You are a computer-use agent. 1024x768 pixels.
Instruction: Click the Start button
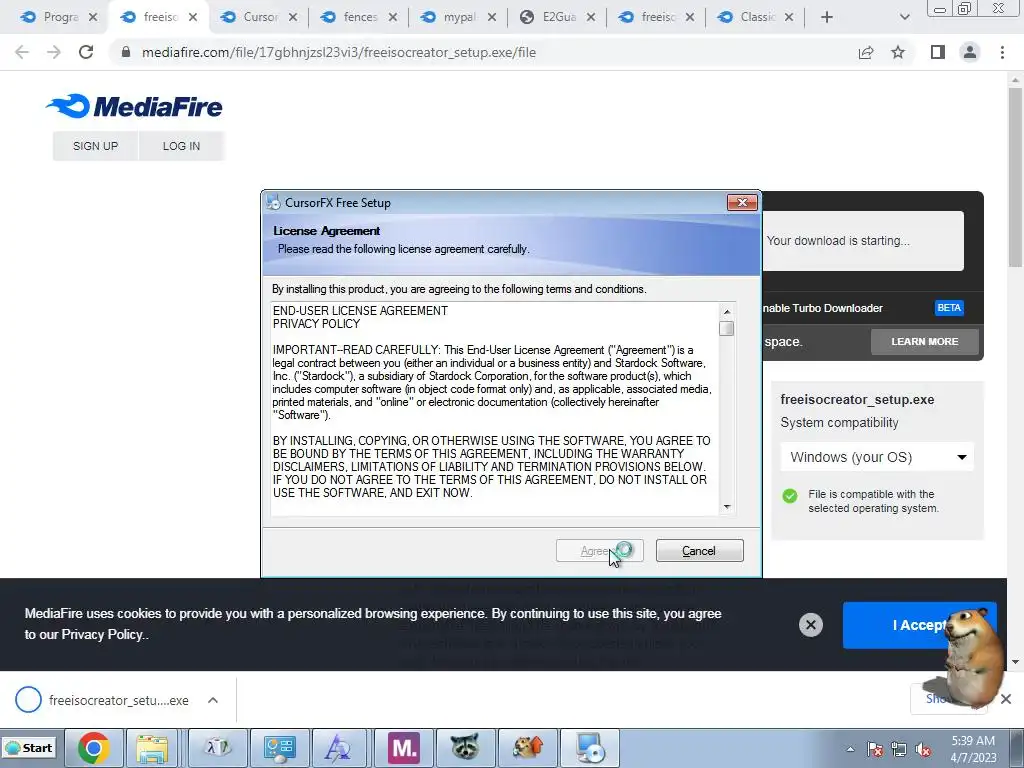(x=29, y=748)
